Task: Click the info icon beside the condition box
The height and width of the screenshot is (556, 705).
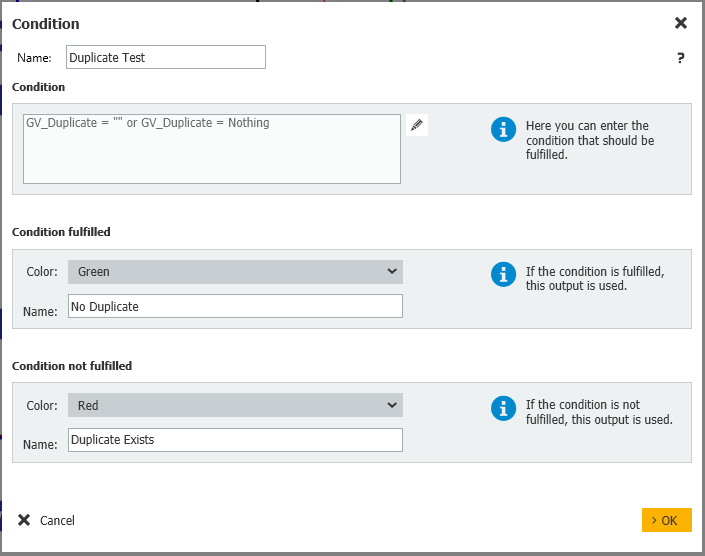Action: coord(504,130)
